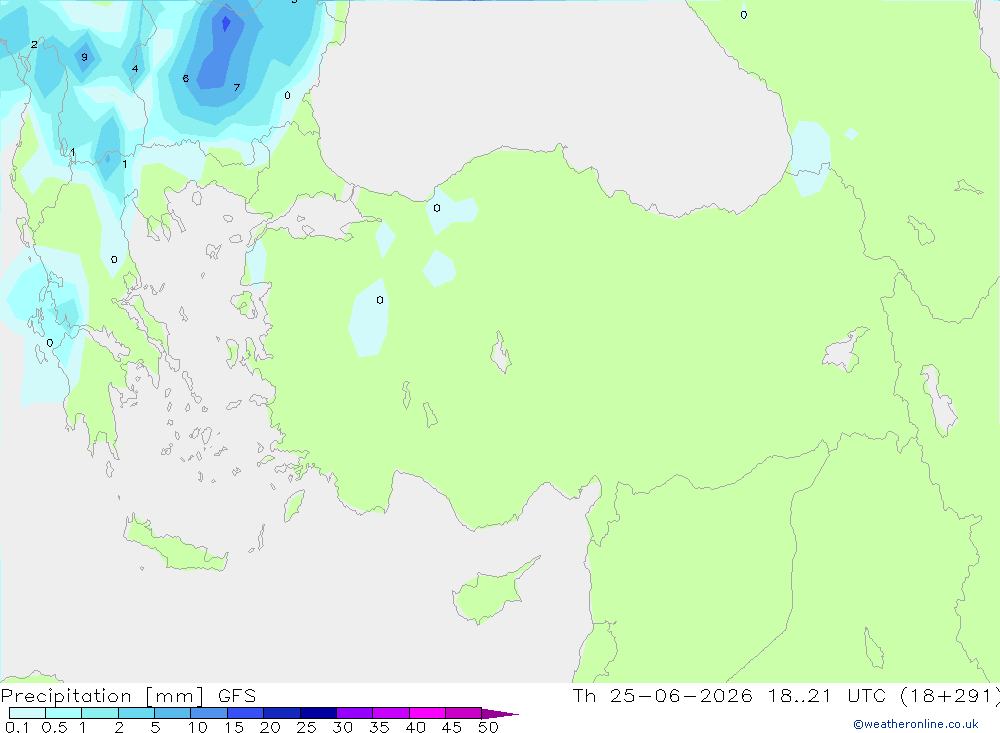
Task: Click the '7' precipitation value on map
Action: tap(237, 87)
